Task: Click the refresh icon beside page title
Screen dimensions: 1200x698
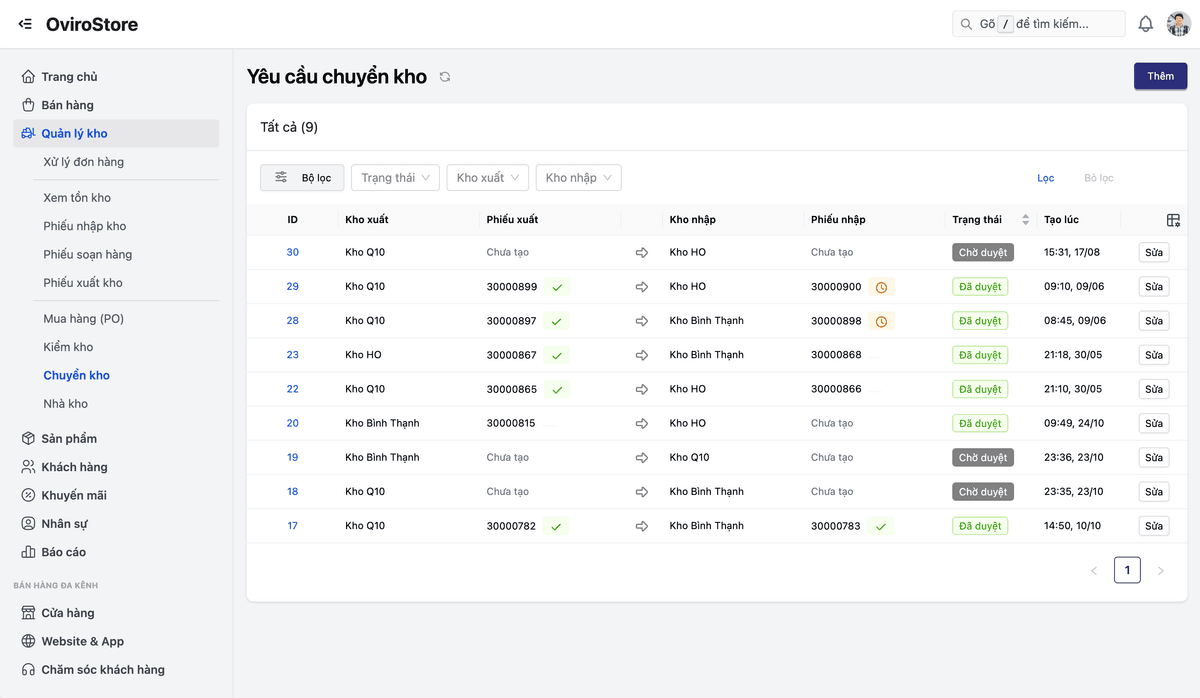Action: 445,77
